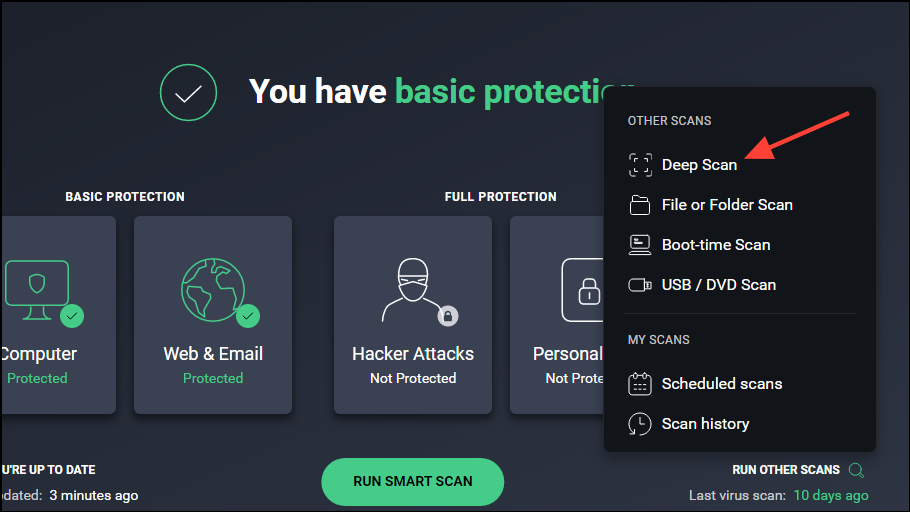Click the File or Folder Scan icon
Screen dimensions: 910x512
640,205
